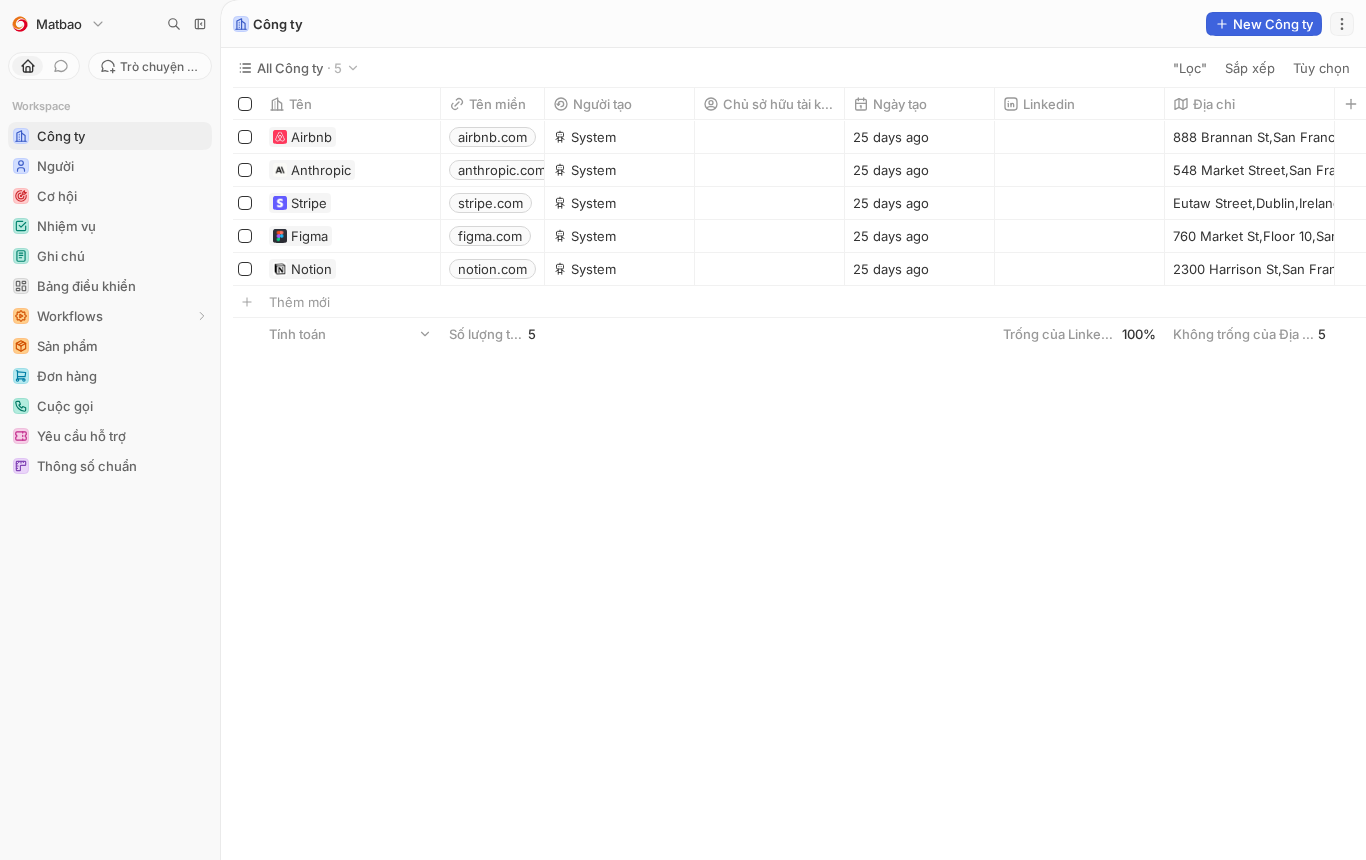Open the anthropic.com domain link
Image resolution: width=1366 pixels, height=860 pixels.
(x=497, y=170)
